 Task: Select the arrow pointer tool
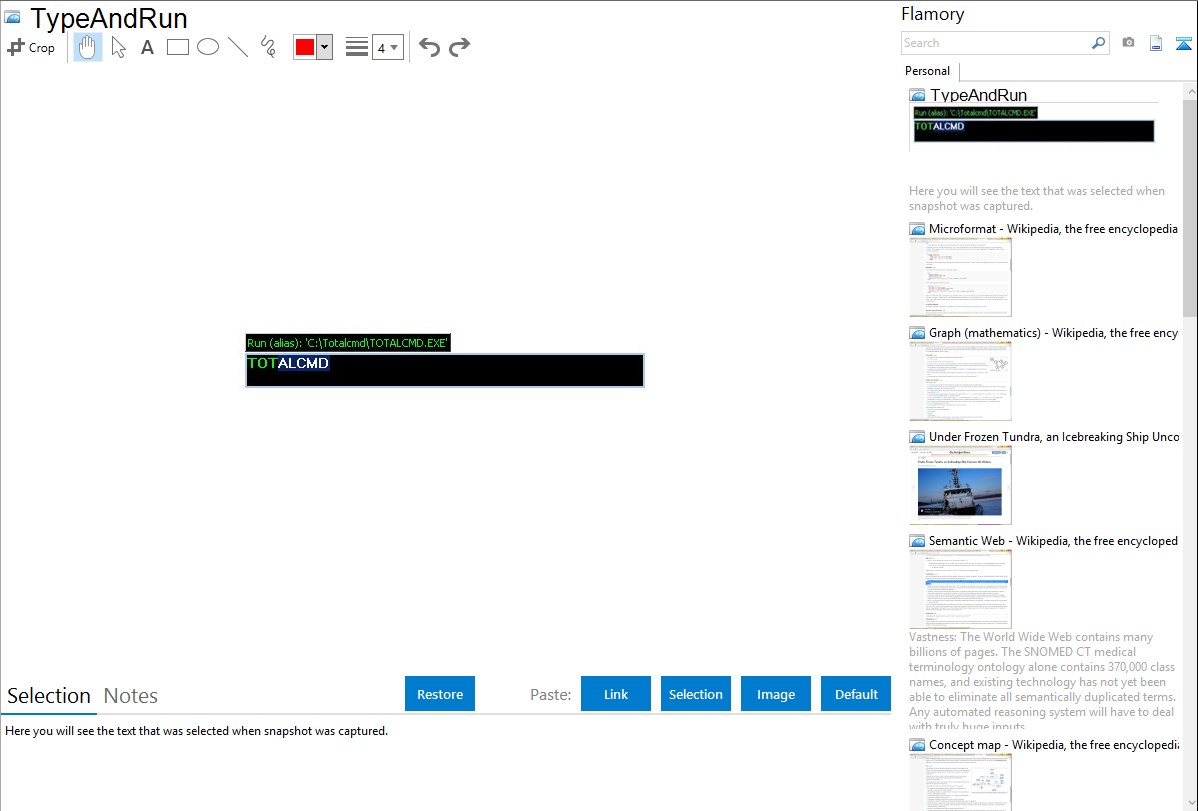(x=118, y=47)
